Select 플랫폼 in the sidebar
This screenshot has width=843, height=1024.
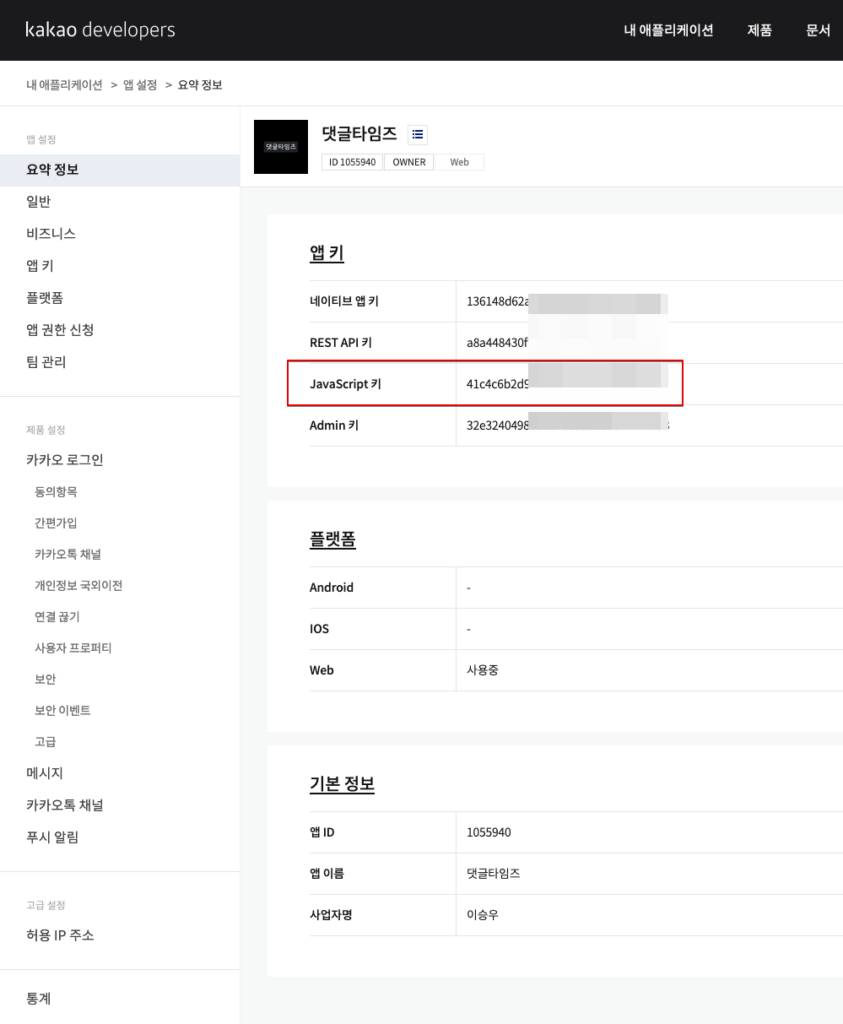[45, 298]
